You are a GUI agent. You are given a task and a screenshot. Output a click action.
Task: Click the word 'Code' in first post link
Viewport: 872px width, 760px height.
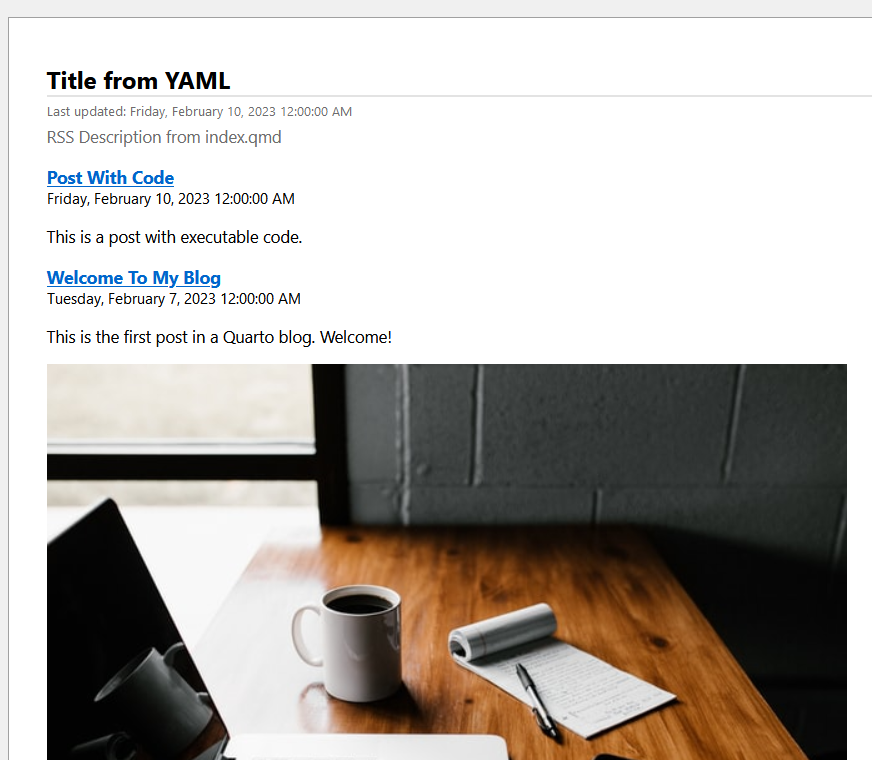(152, 178)
